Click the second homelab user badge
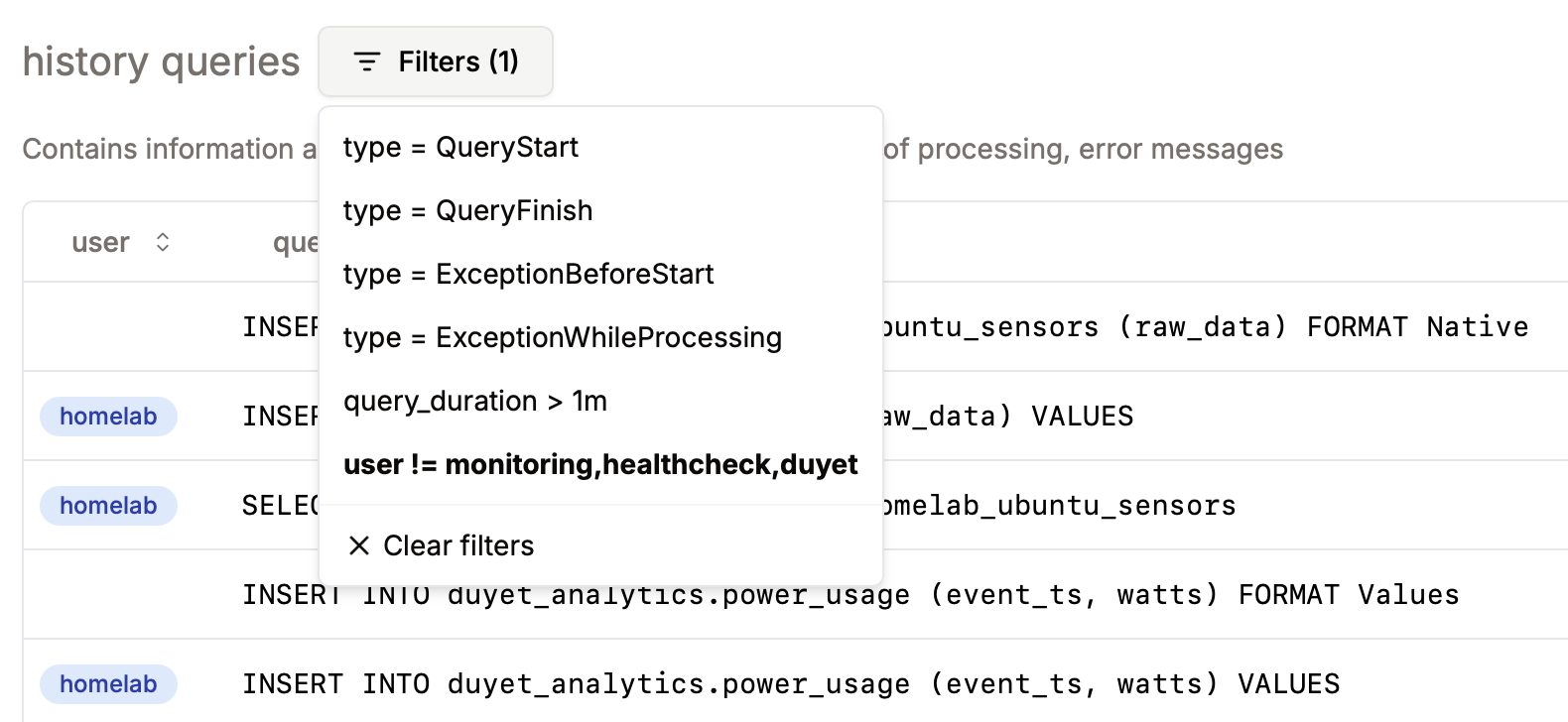1568x722 pixels. coord(108,506)
